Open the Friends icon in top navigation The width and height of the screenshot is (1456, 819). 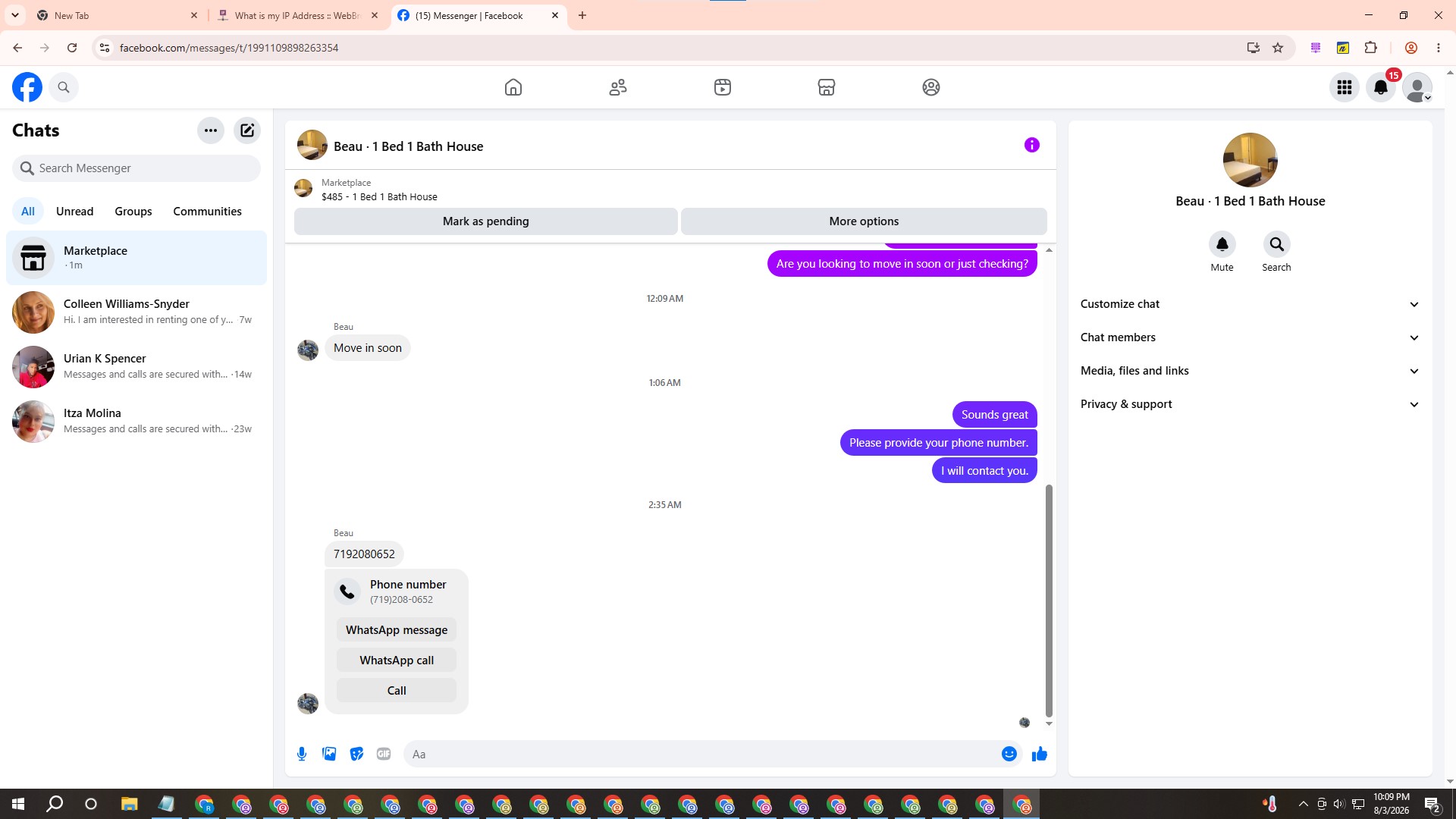pyautogui.click(x=618, y=87)
